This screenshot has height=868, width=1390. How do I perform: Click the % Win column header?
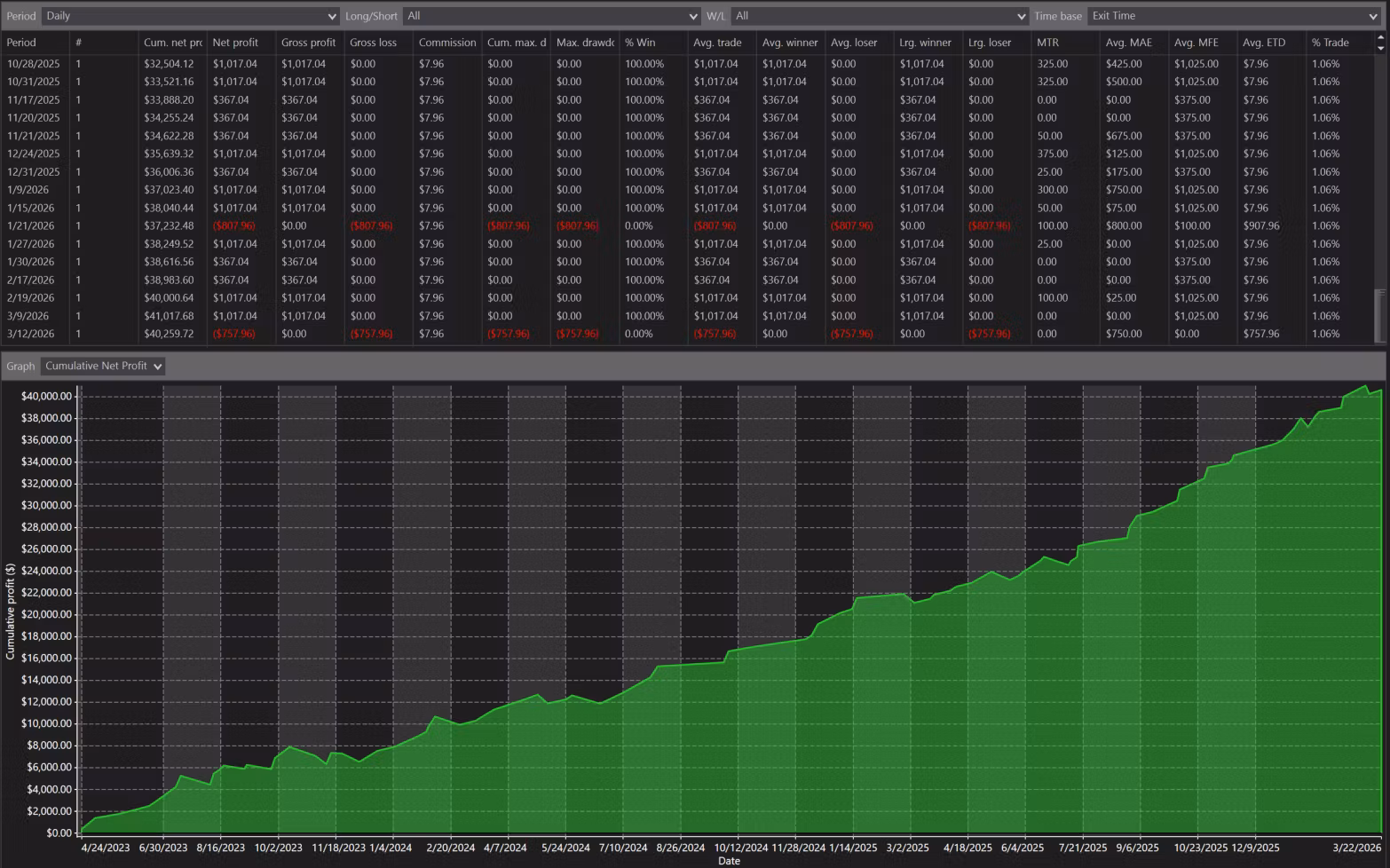[x=640, y=43]
